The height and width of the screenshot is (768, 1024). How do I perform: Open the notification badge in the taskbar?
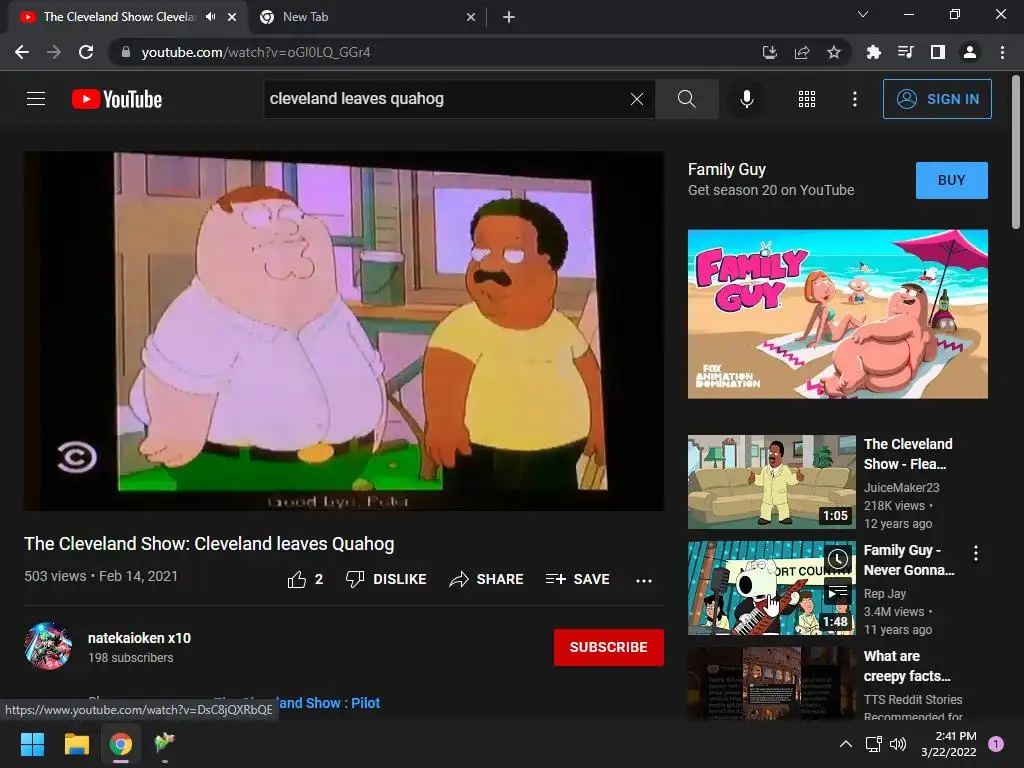tap(996, 744)
